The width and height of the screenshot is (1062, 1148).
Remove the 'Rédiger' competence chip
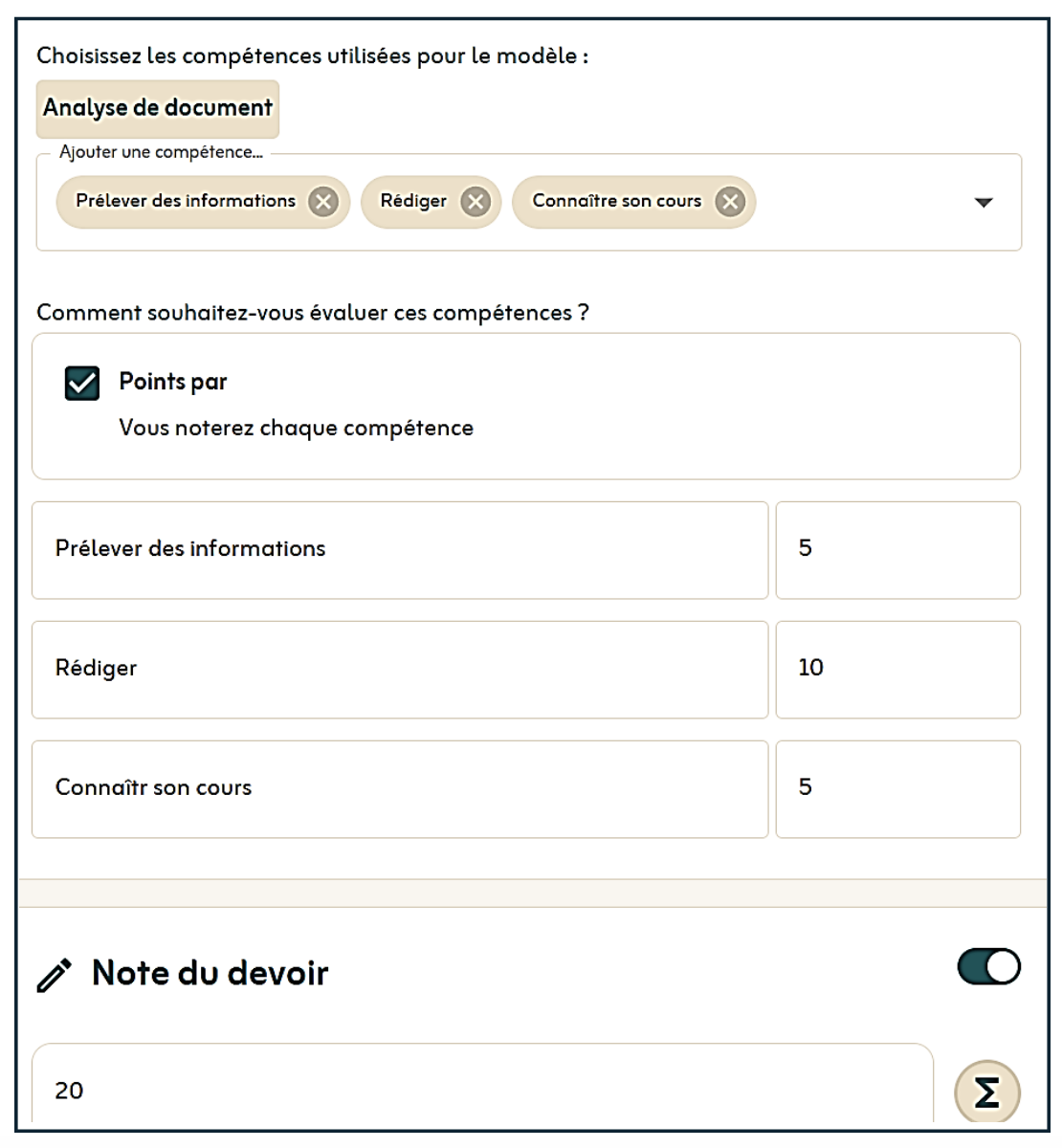(x=475, y=202)
